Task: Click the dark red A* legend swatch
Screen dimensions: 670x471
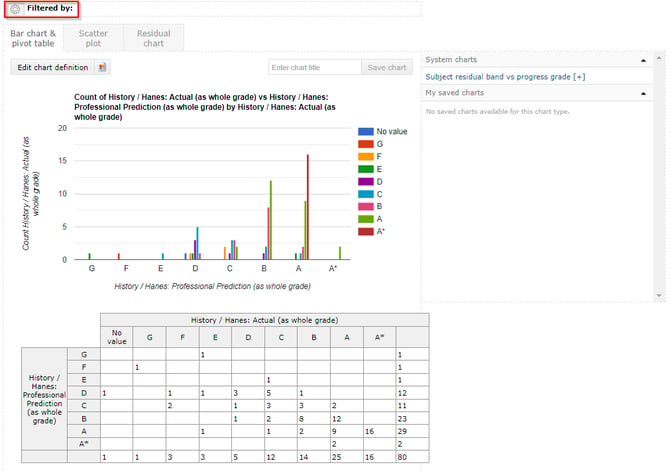Action: point(366,231)
